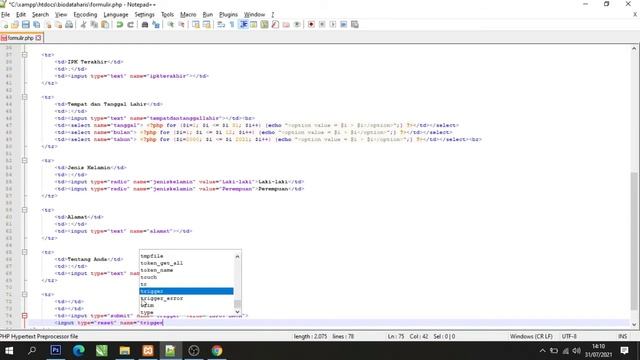Copy selection with the Copy toolbar icon
Screen dimensions: 640x360
[x=94, y=25]
